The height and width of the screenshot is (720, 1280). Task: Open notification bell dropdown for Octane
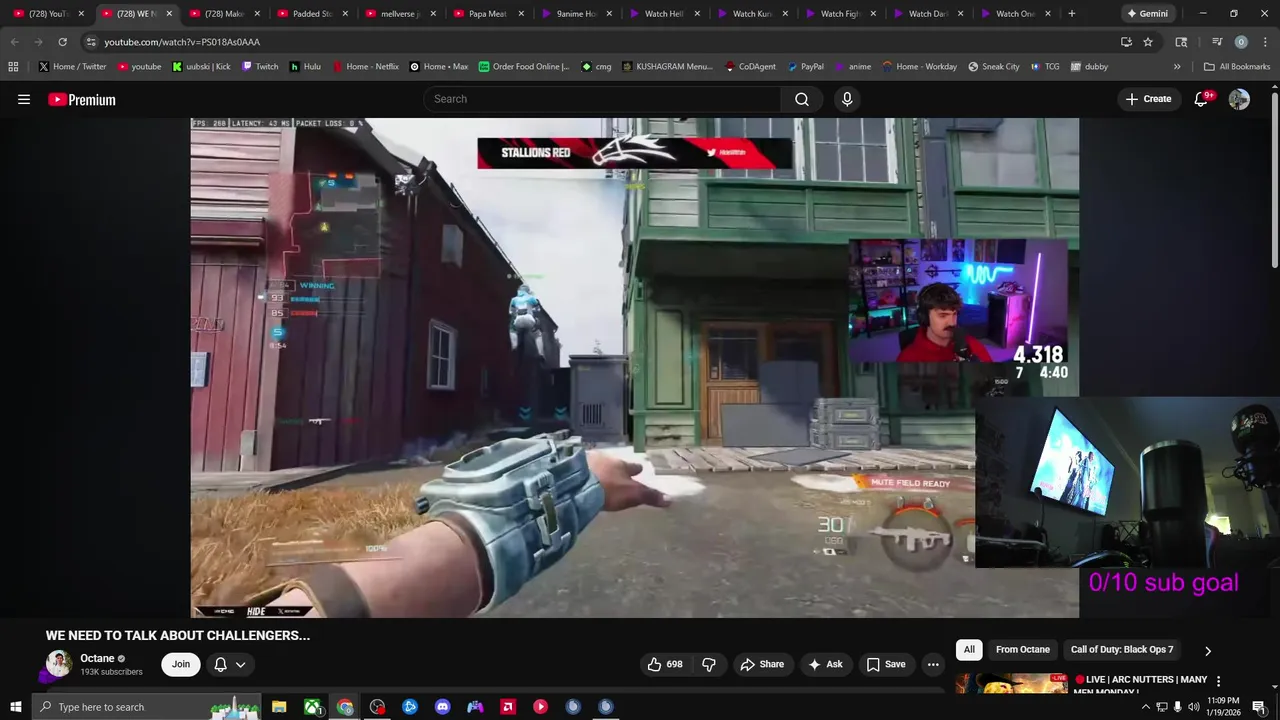(229, 664)
